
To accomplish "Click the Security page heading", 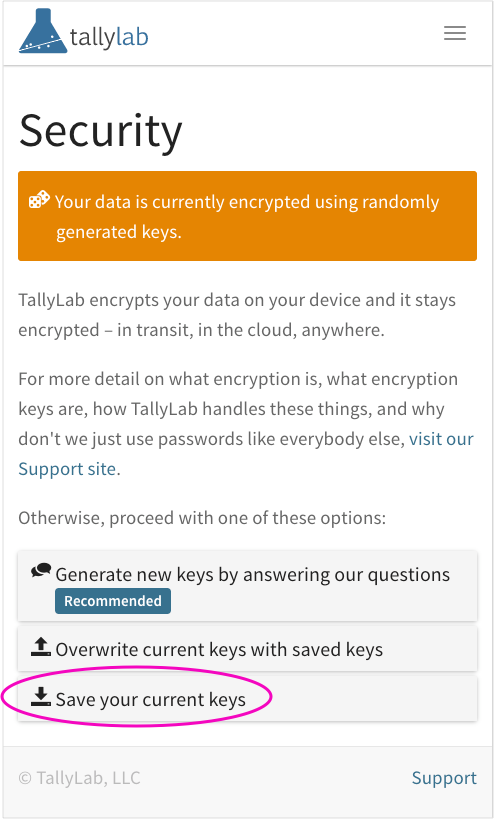I will click(x=101, y=131).
